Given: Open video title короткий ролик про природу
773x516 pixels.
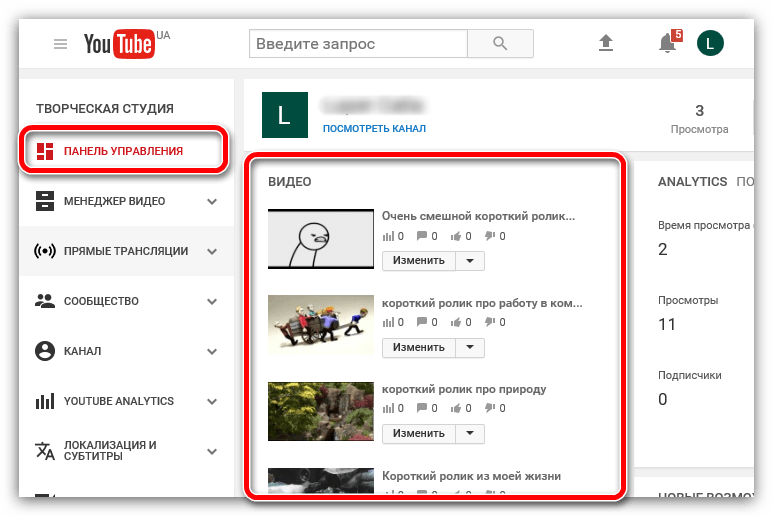Looking at the screenshot, I should [x=464, y=389].
